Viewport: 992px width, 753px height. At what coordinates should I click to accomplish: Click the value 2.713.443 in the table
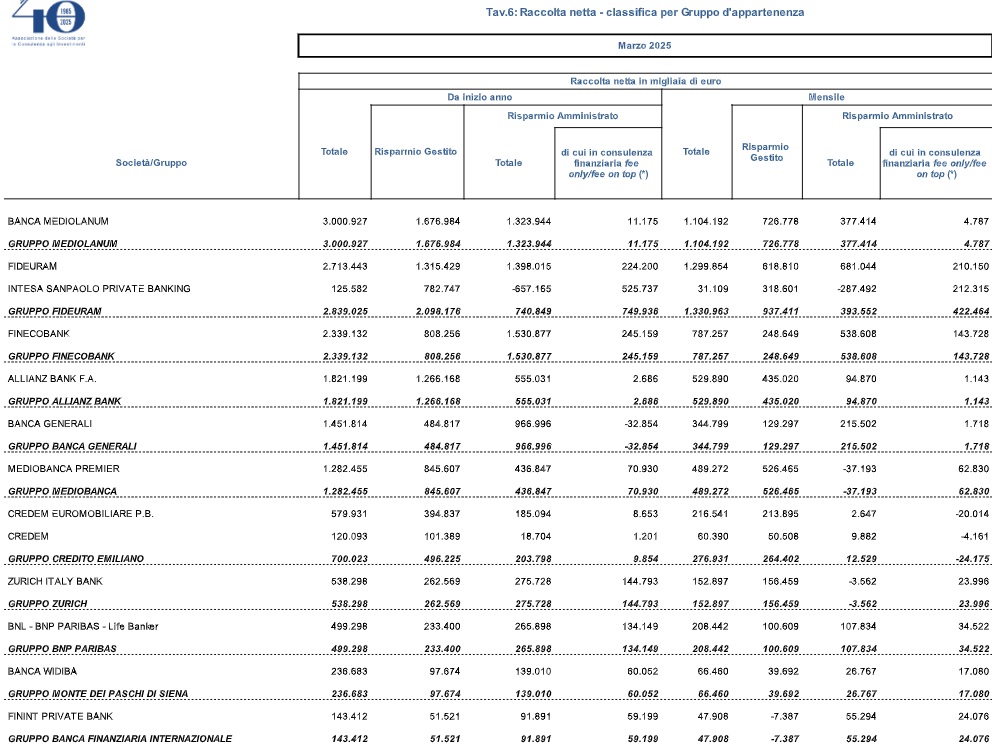click(345, 266)
